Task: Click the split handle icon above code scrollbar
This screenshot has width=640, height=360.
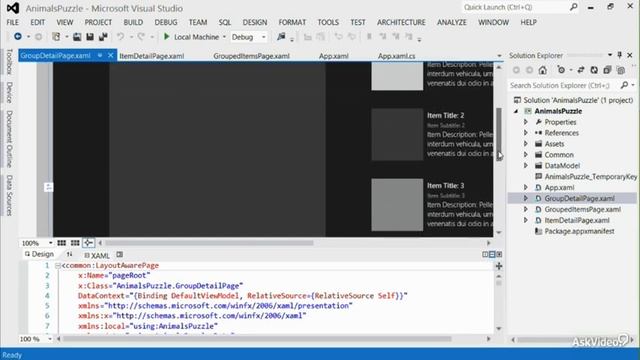Action: [x=499, y=266]
